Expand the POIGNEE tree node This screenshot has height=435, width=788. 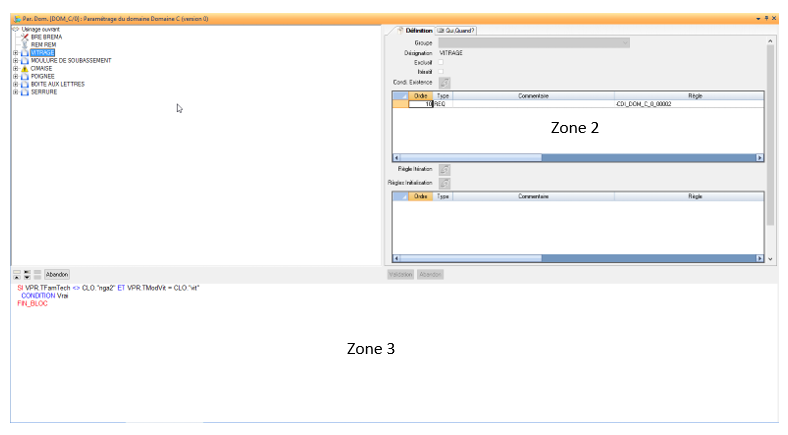click(15, 76)
